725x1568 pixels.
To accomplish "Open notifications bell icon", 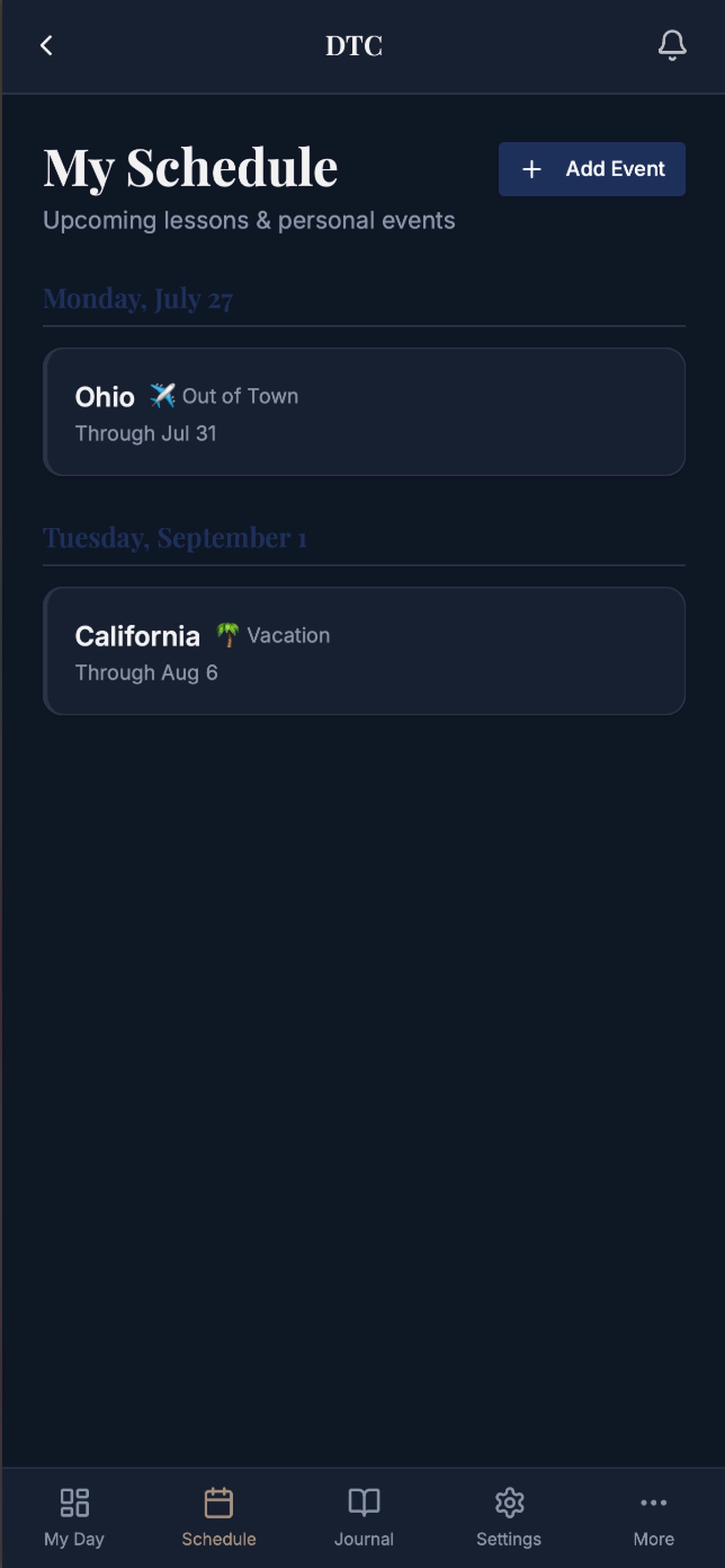I will pyautogui.click(x=672, y=46).
